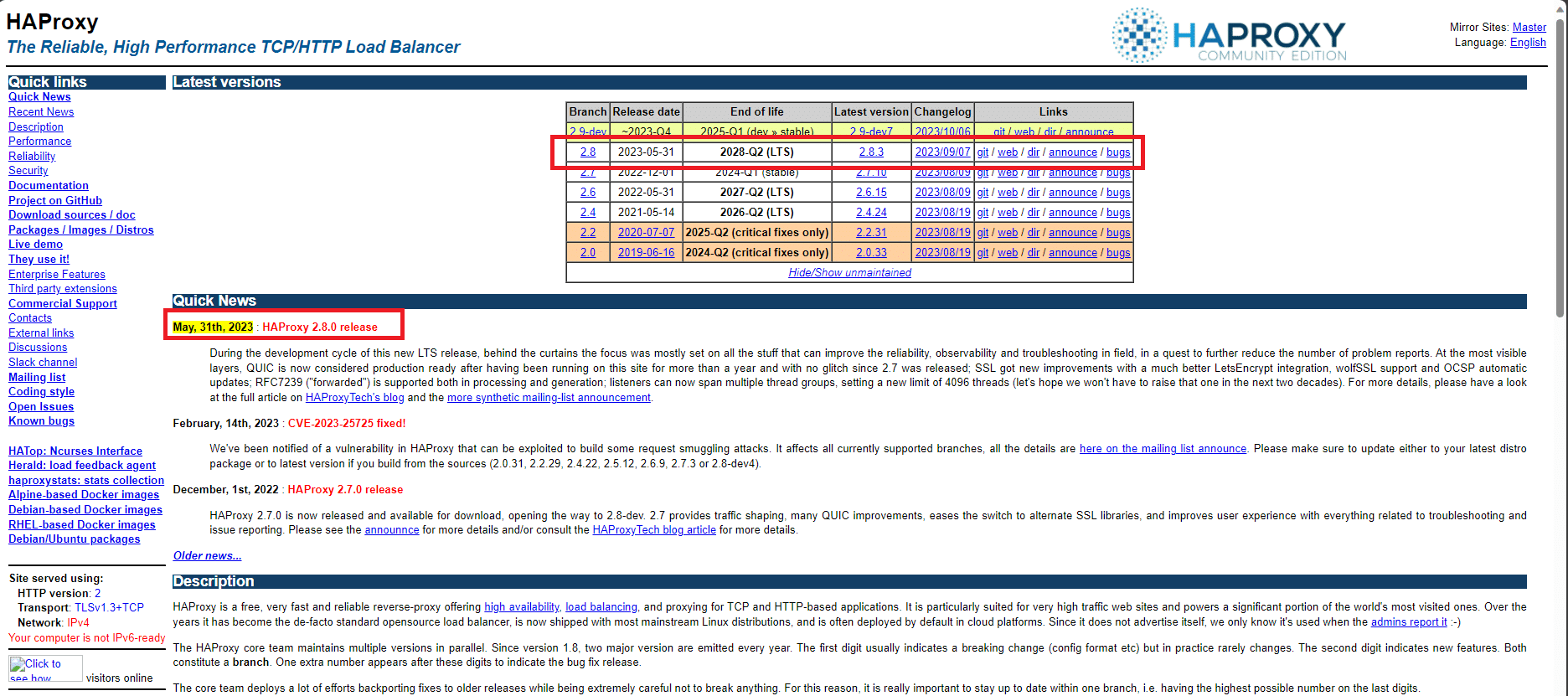The width and height of the screenshot is (1568, 696).
Task: Select the English language link
Action: 1528,42
